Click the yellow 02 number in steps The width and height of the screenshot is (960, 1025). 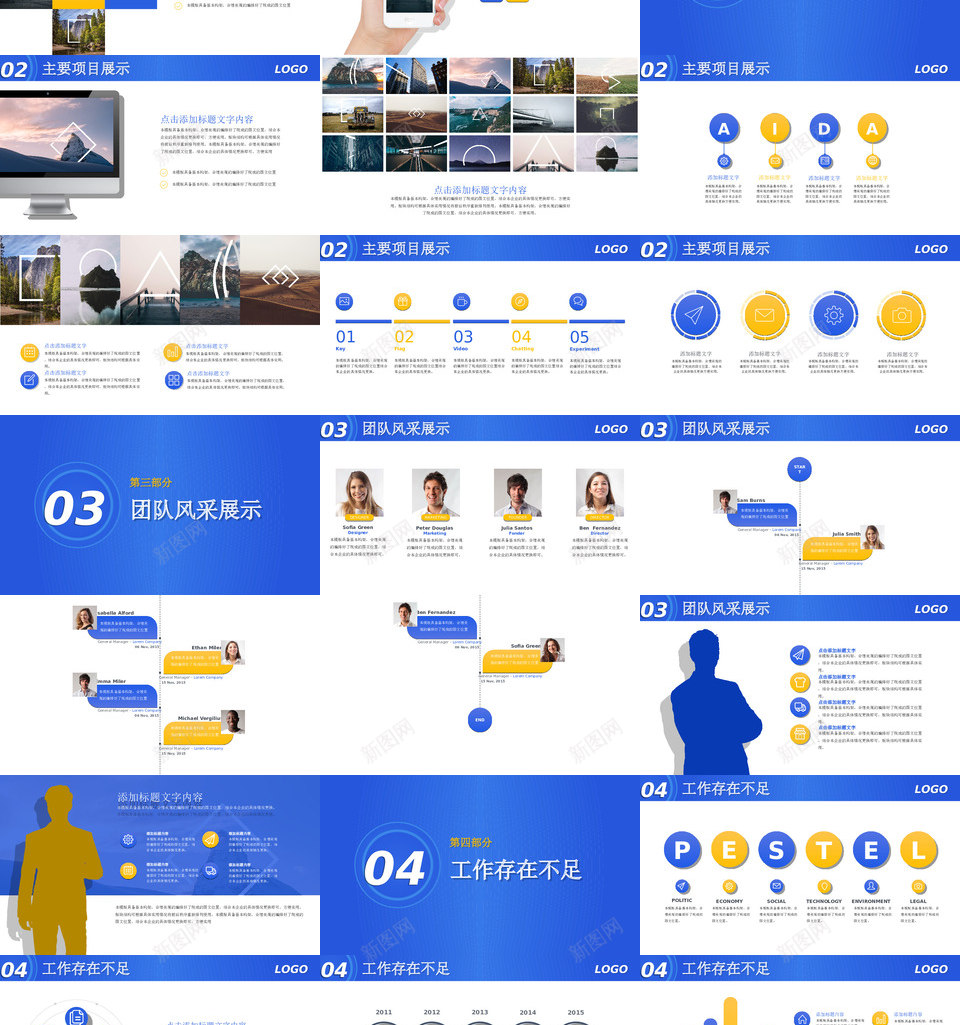(404, 337)
